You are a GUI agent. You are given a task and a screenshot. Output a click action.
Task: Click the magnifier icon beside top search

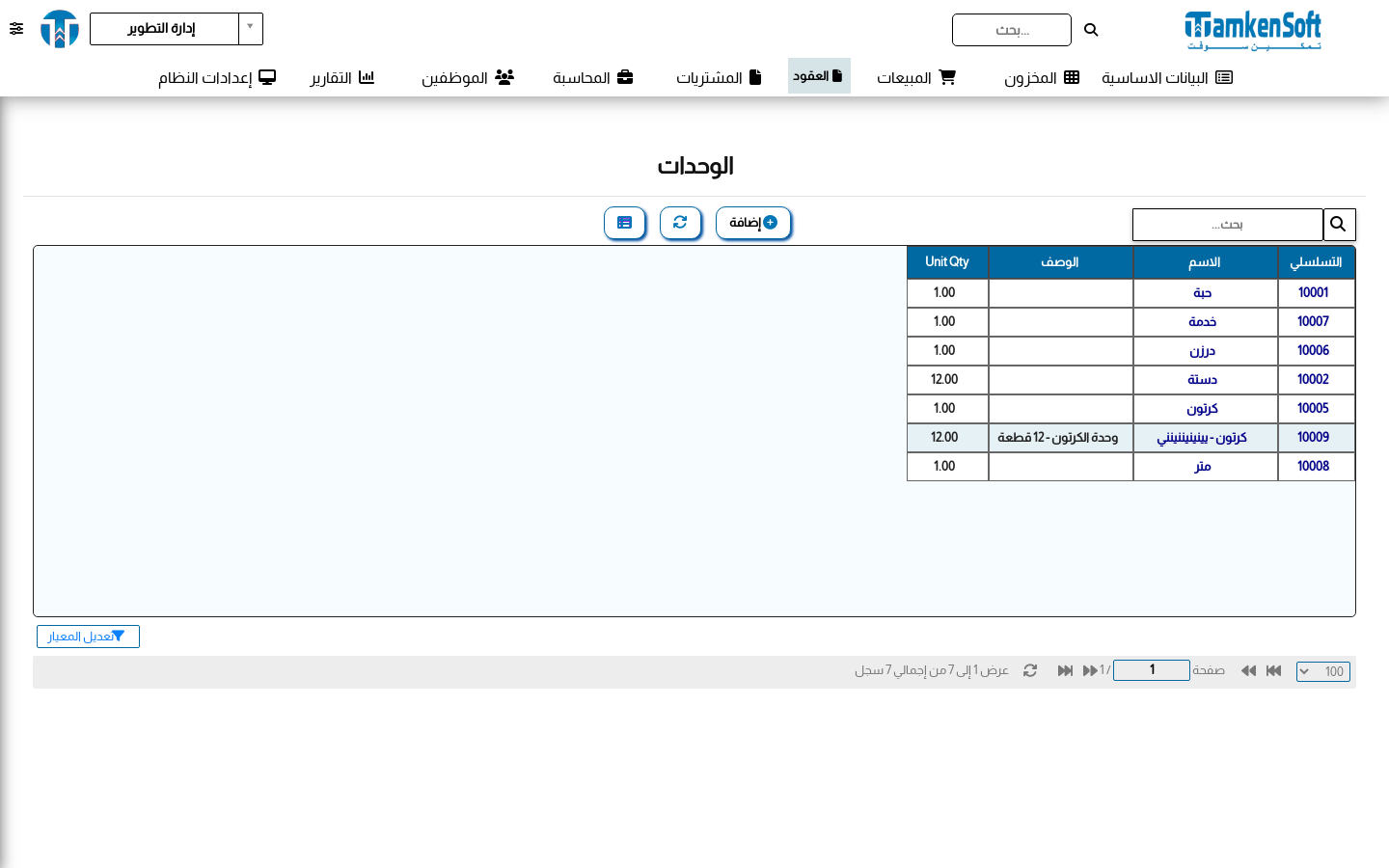coord(1091,30)
